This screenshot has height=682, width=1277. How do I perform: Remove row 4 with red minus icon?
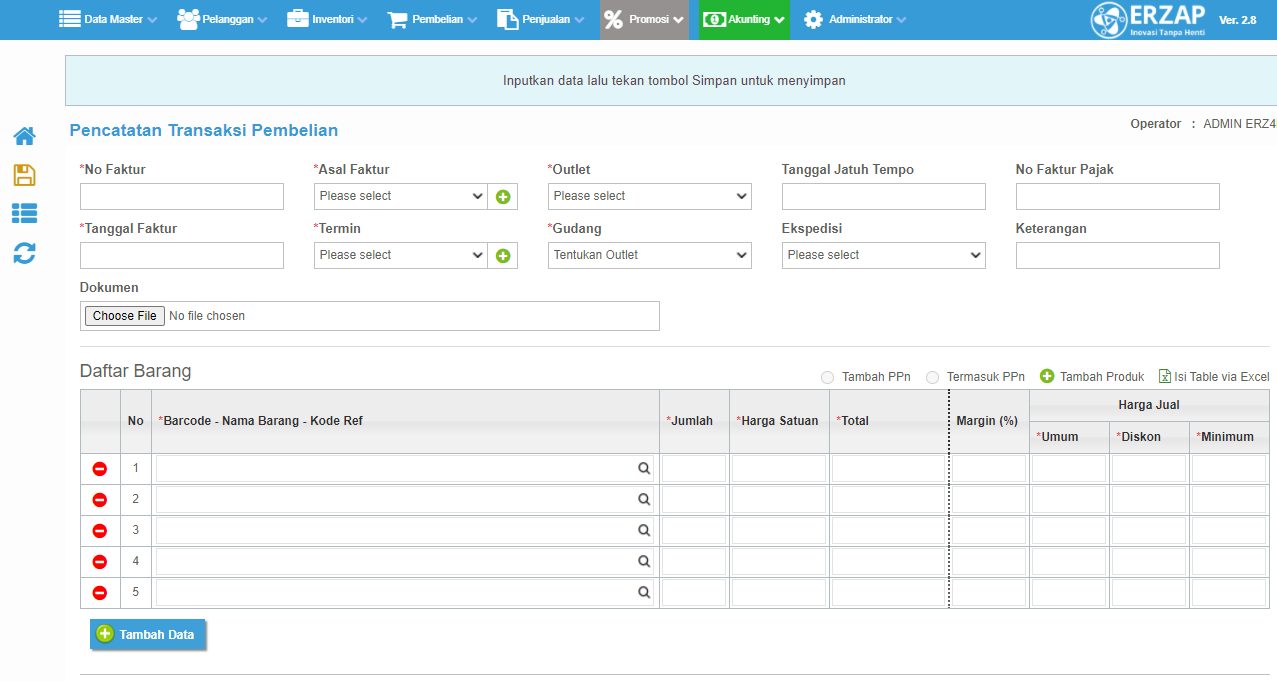click(100, 562)
